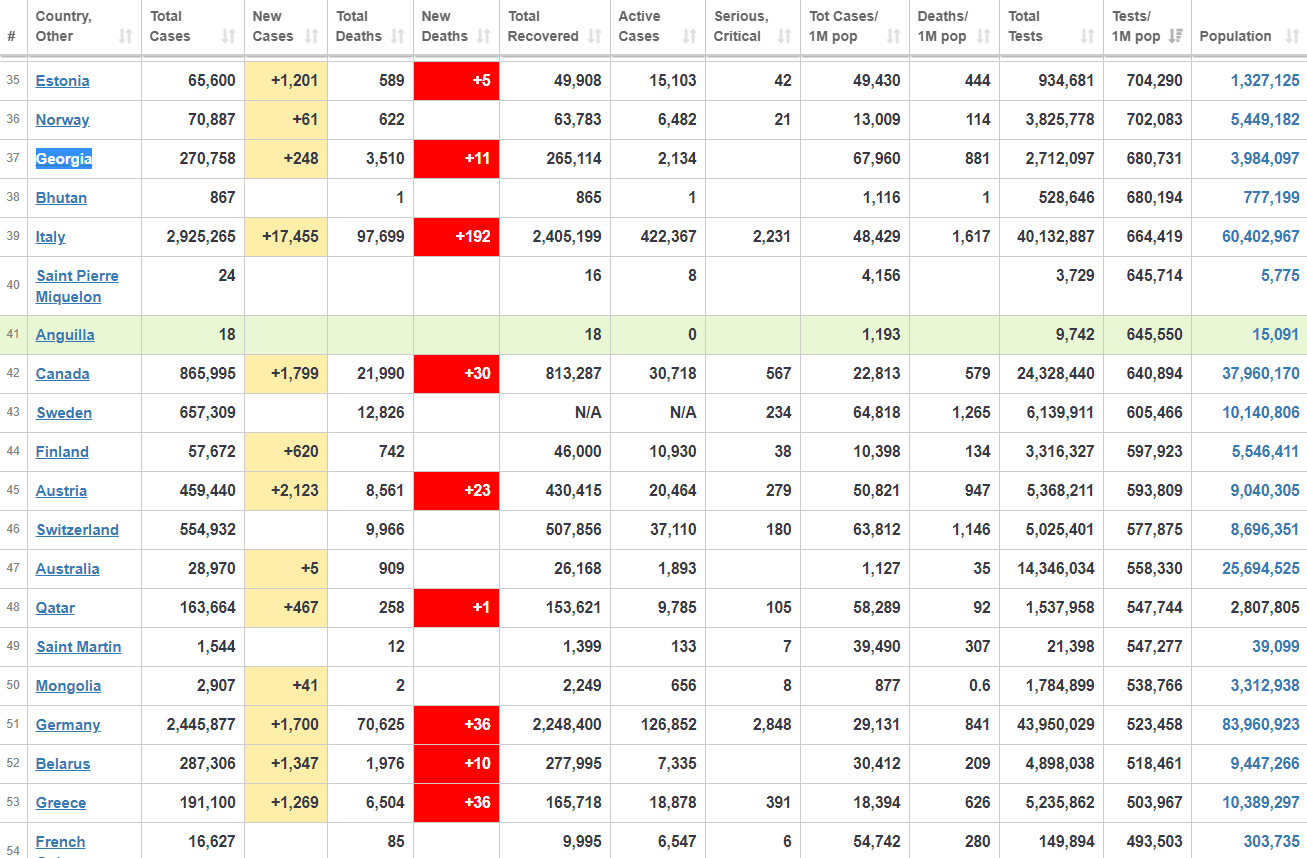Viewport: 1307px width, 858px height.
Task: Click sort arrows icon in Total Deaths header
Action: [x=397, y=36]
